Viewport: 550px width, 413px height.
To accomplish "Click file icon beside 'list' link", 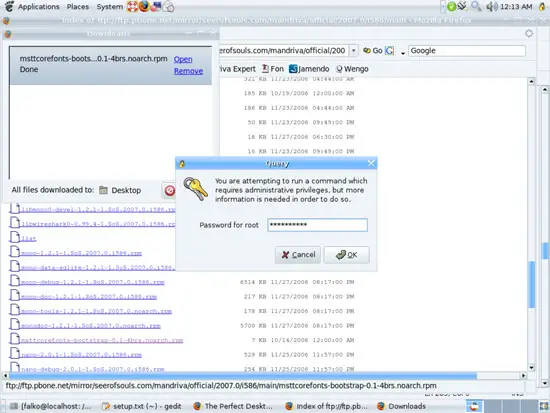I will click(x=14, y=237).
